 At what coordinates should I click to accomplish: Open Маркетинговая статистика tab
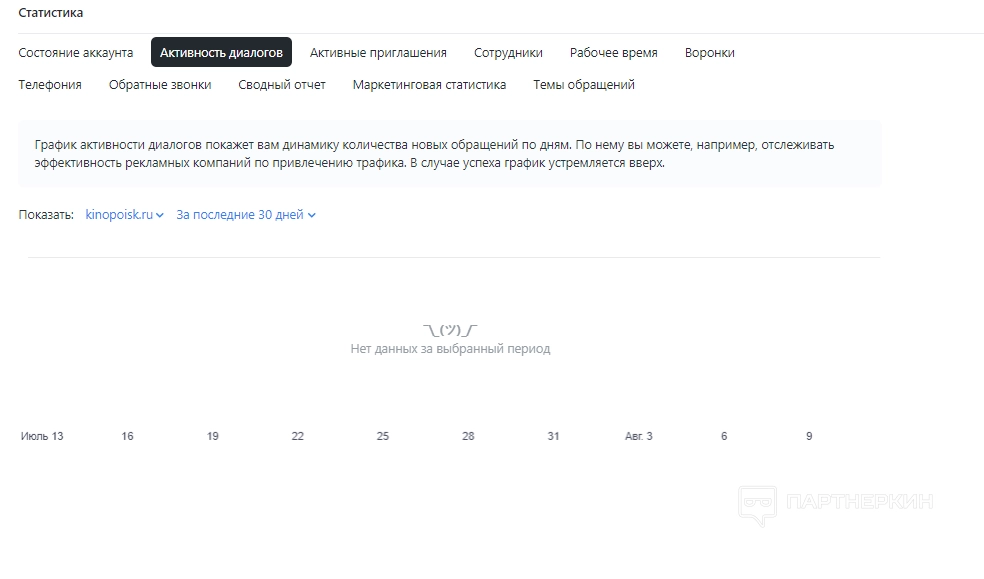tap(429, 85)
